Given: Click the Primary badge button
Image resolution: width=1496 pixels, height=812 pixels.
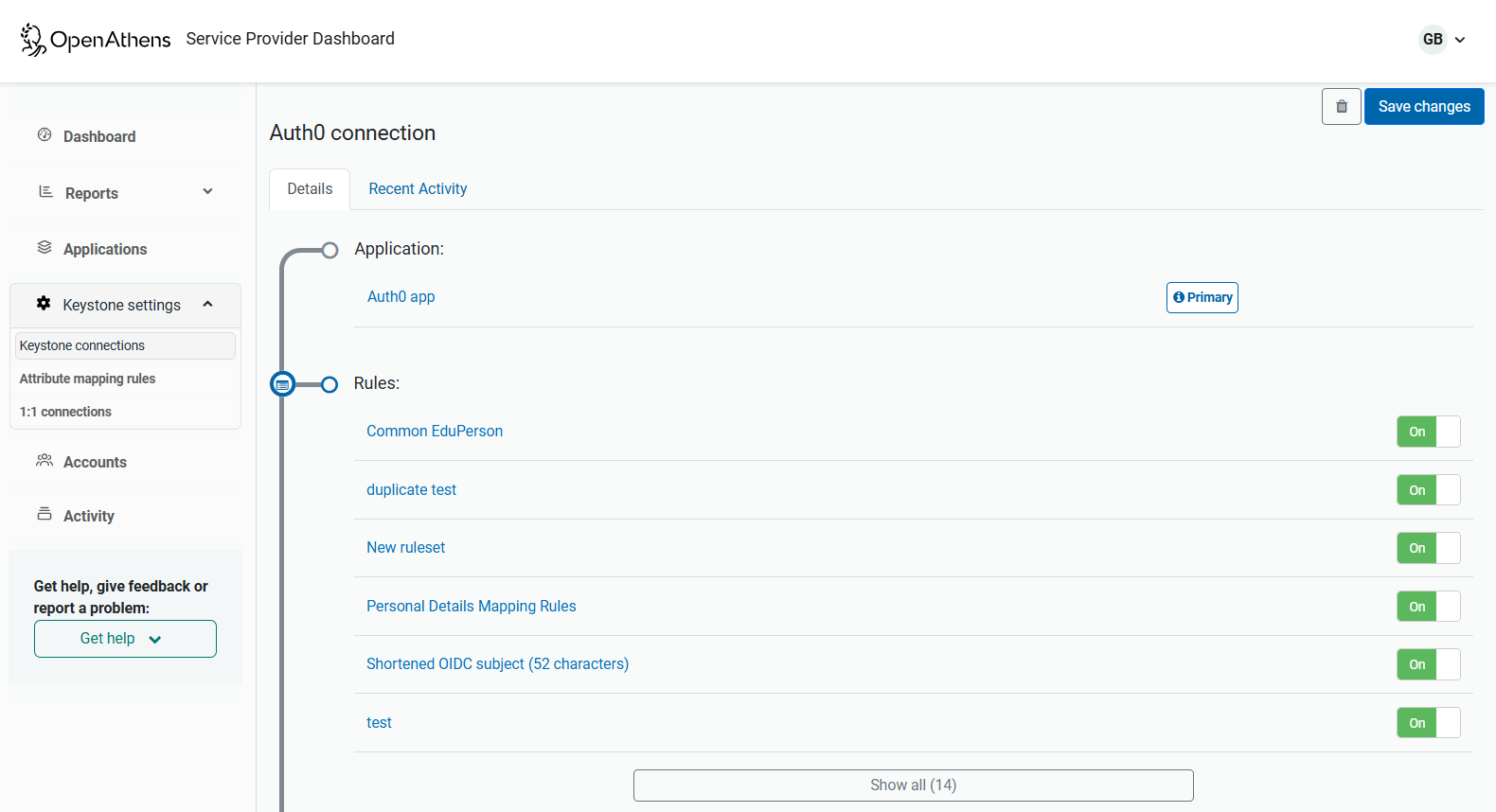Looking at the screenshot, I should 1202,297.
